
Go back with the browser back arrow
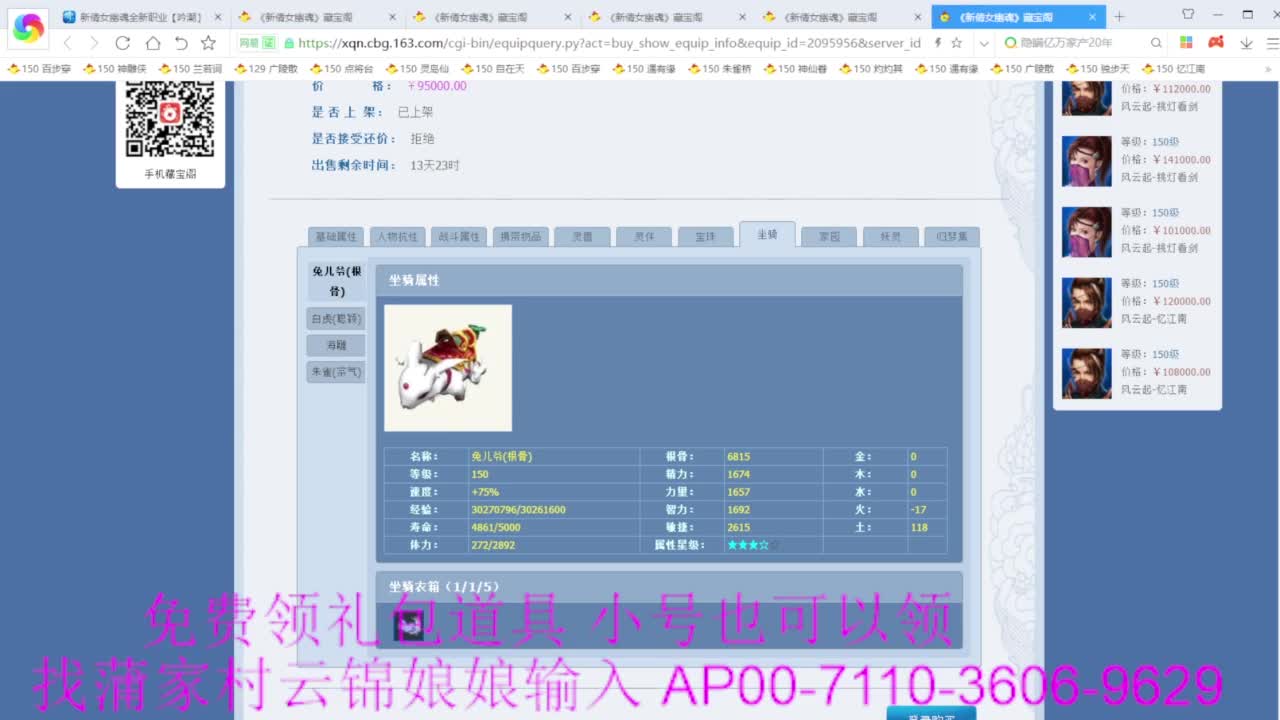tap(67, 43)
